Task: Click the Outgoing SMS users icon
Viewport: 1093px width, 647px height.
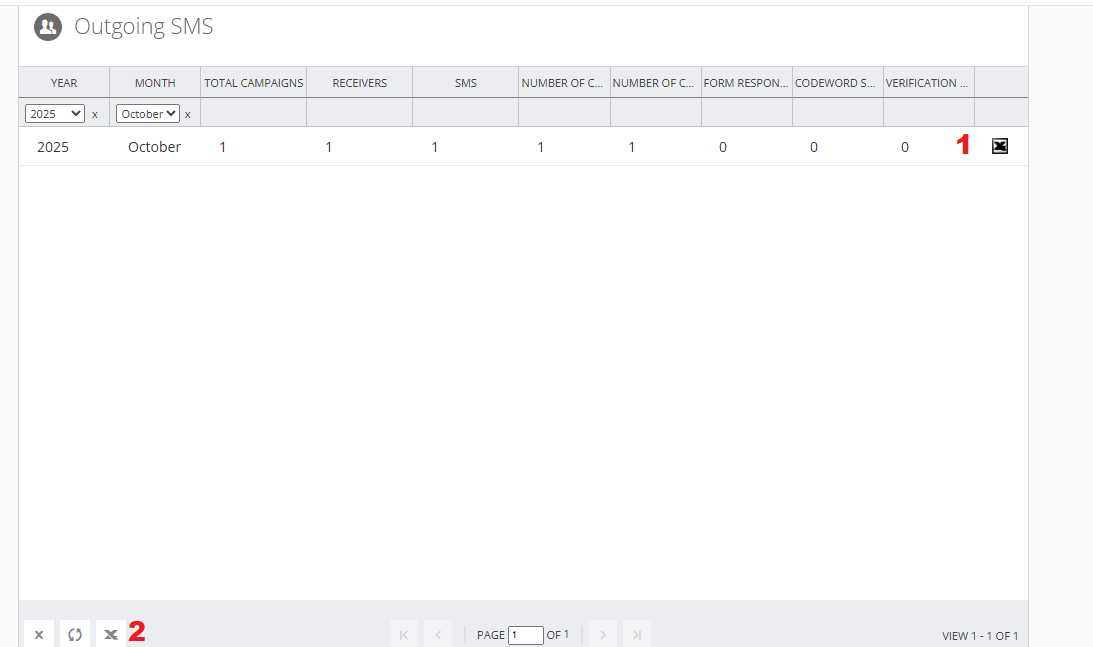Action: pyautogui.click(x=48, y=27)
